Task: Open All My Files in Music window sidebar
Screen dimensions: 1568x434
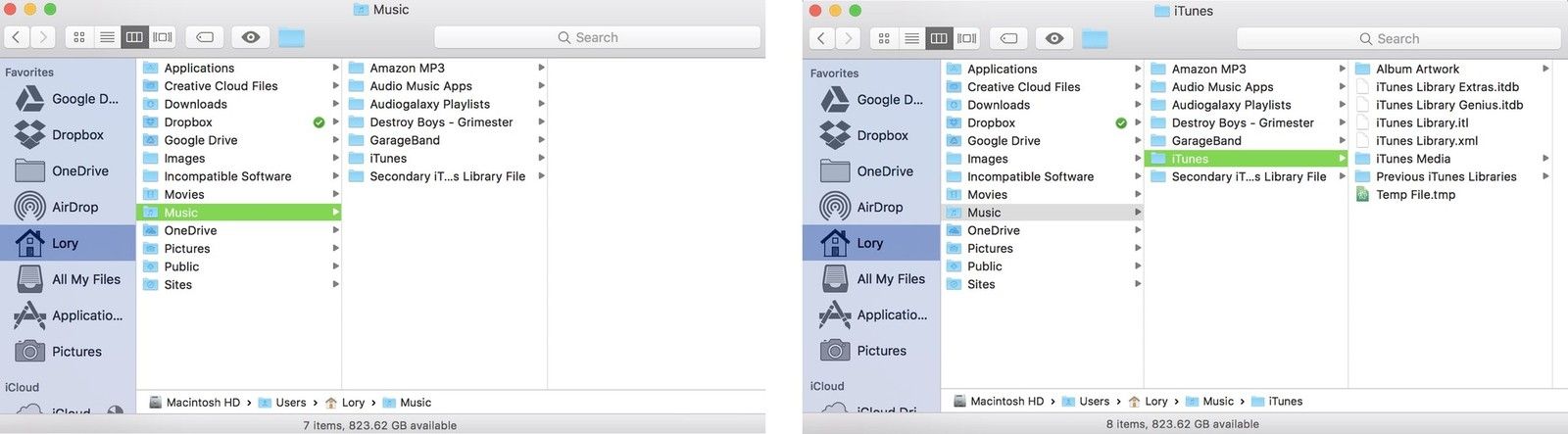Action: 68,279
